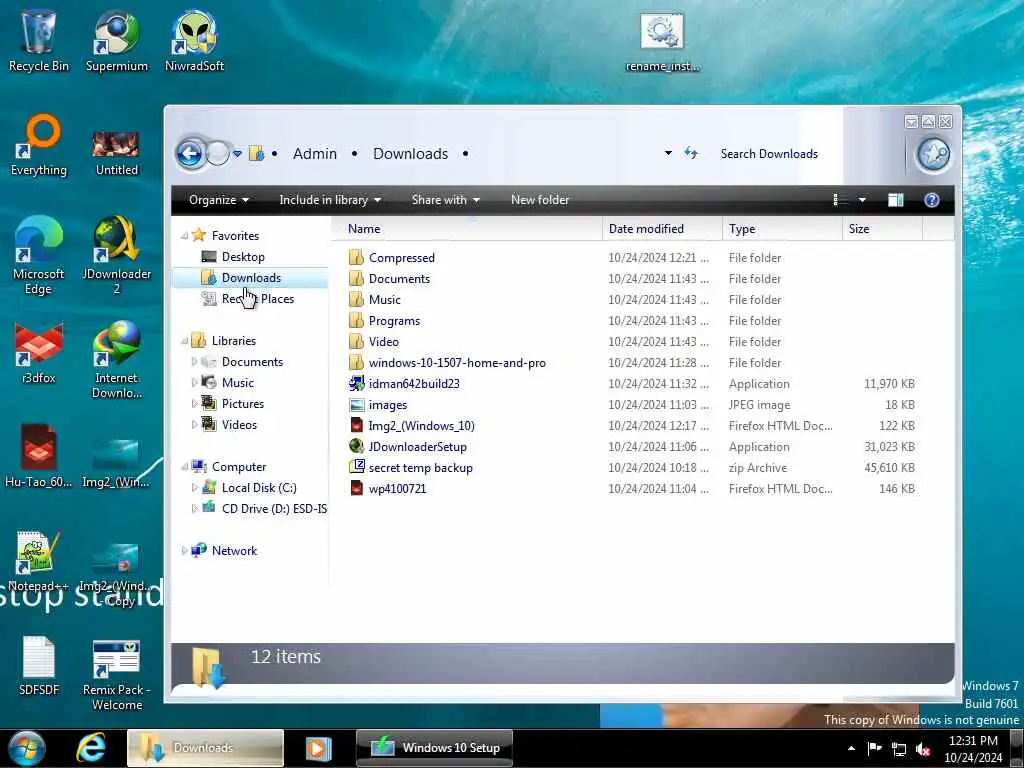Select Desktop under Favorites
Screen dimensions: 1024x768
(x=243, y=257)
